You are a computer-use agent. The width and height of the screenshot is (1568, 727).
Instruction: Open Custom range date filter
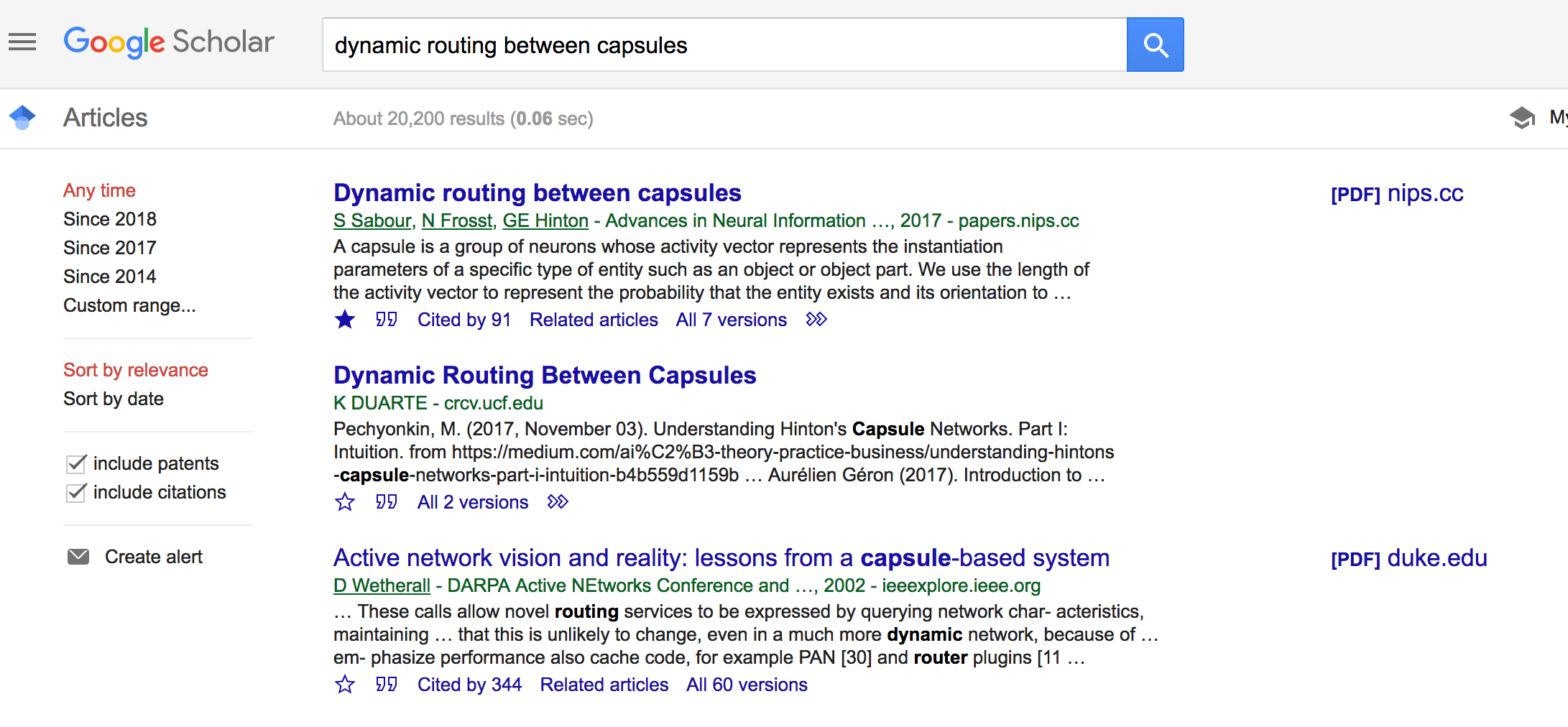click(129, 305)
